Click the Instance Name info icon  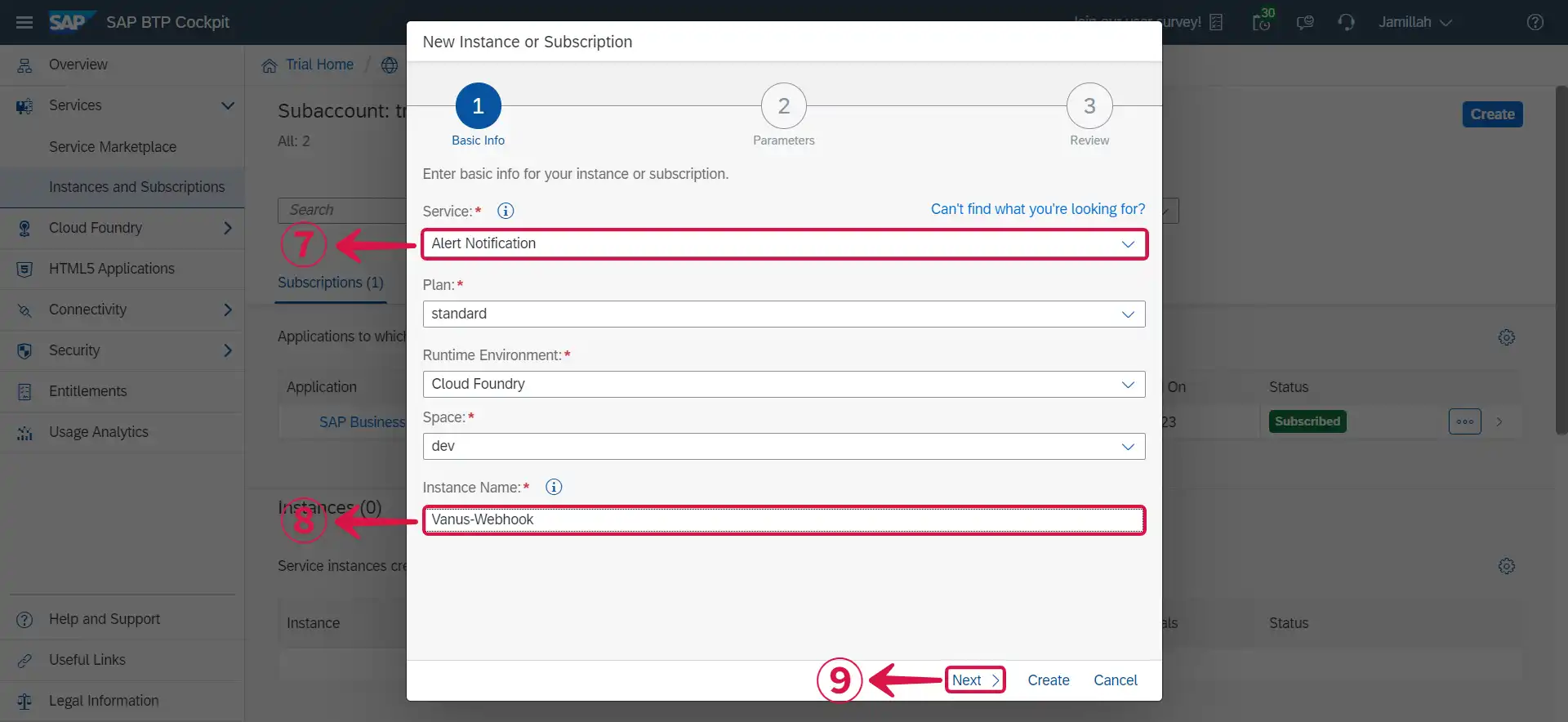pos(554,487)
